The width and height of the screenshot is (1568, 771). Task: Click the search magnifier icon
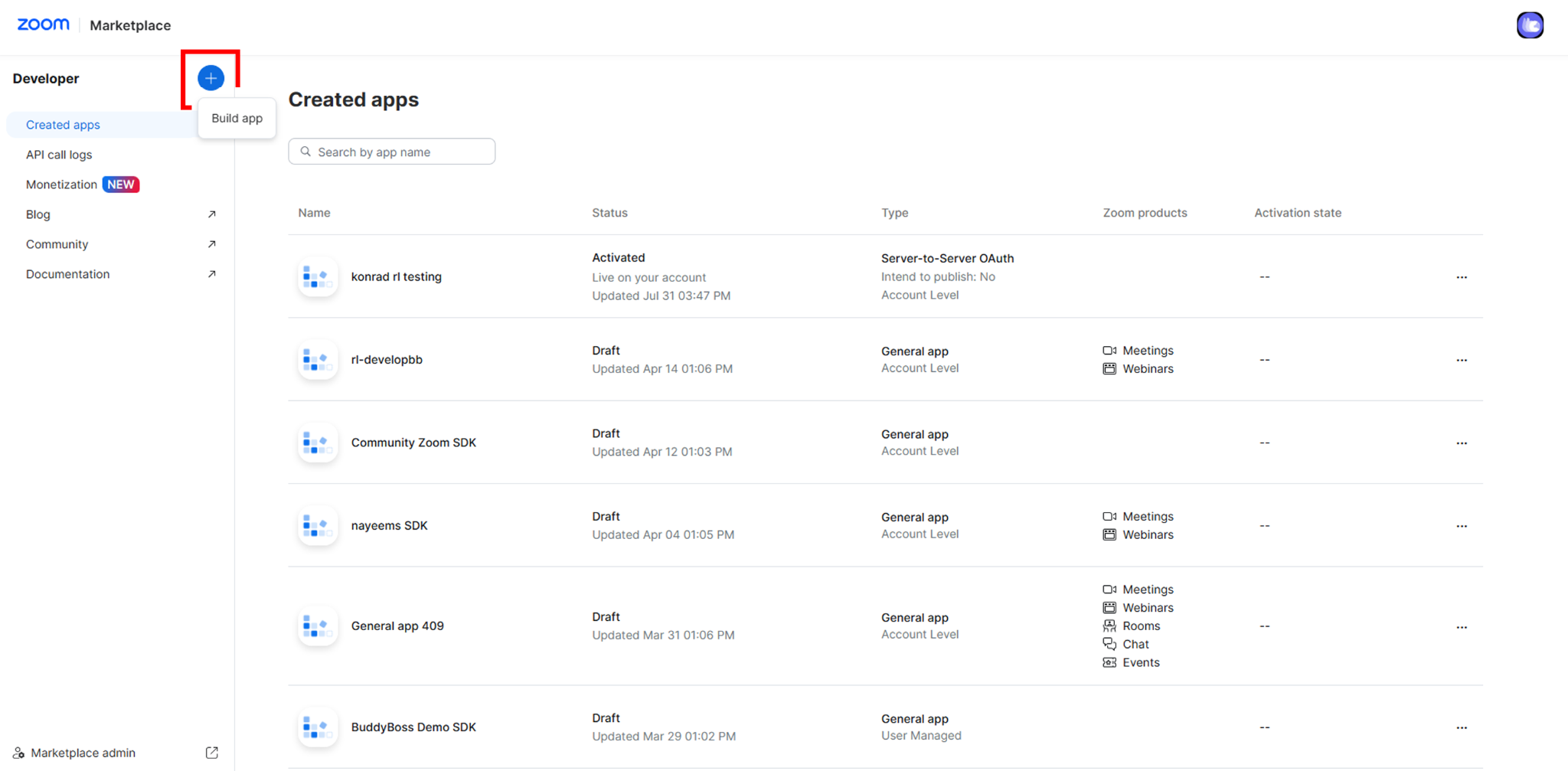[305, 152]
